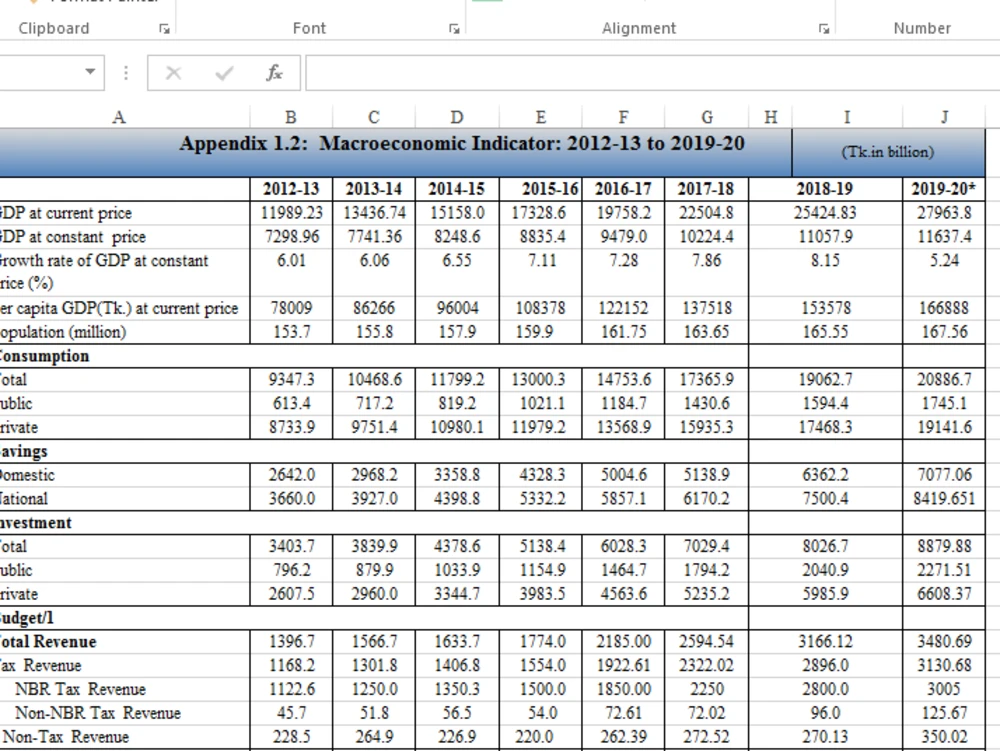
Task: Select the 2018-19 year header cell
Action: [825, 189]
